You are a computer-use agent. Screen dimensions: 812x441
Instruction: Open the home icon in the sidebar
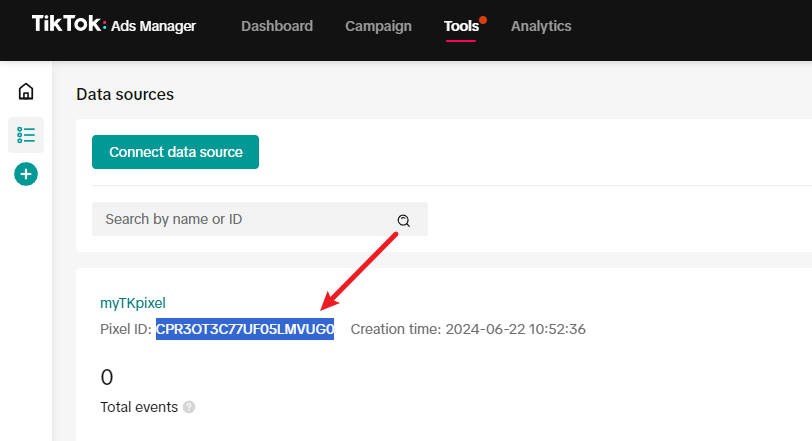tap(26, 92)
